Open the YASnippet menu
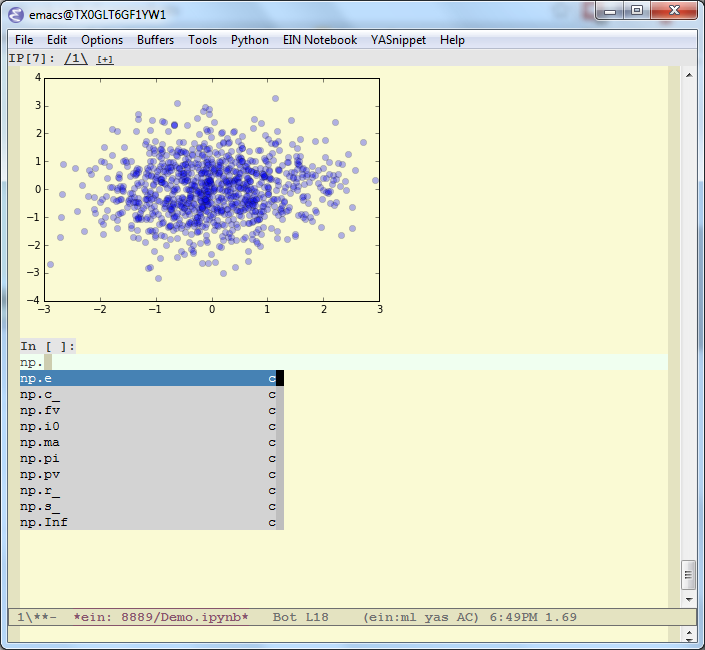 click(x=399, y=40)
